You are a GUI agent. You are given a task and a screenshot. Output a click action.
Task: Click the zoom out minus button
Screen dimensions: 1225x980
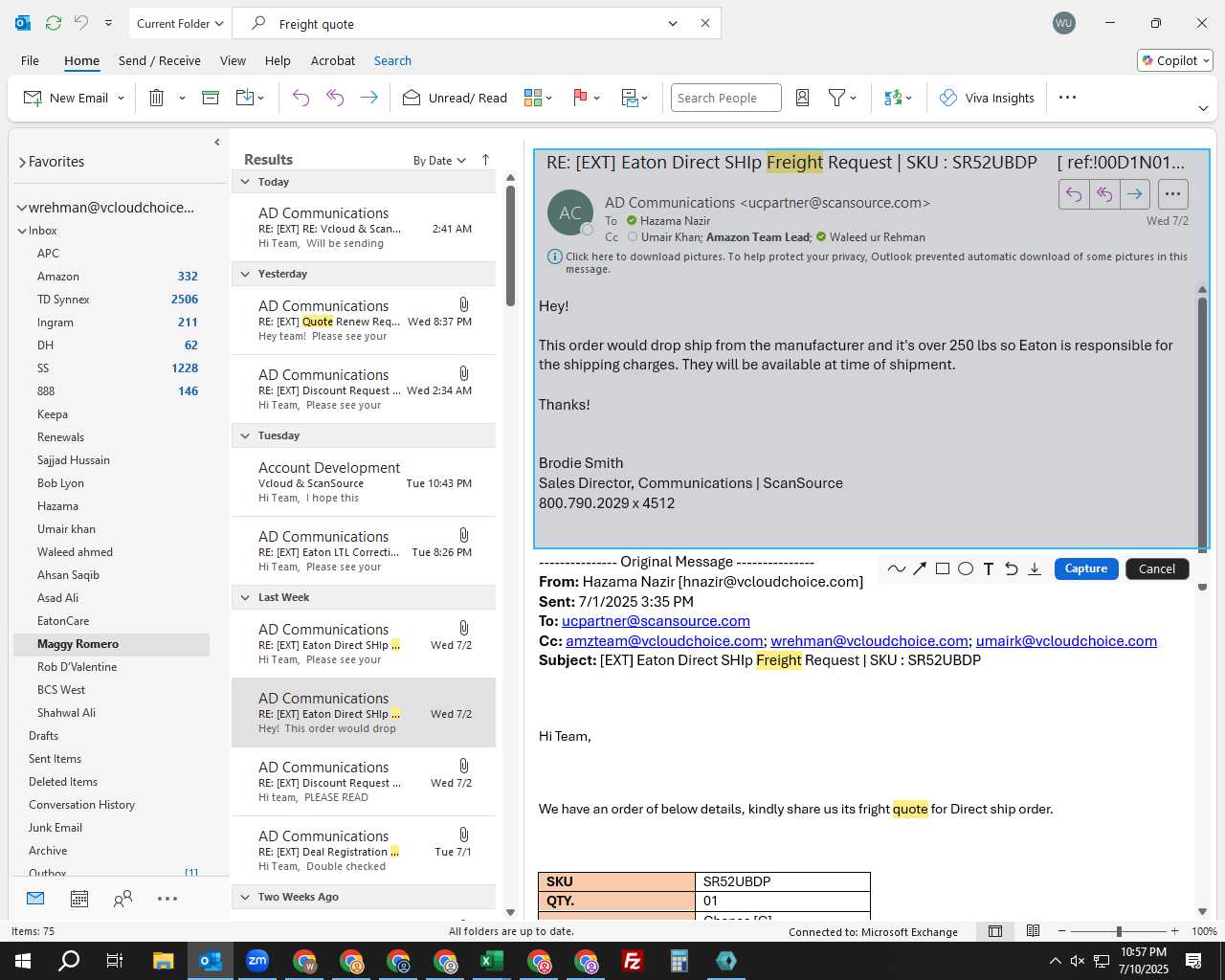[x=1062, y=931]
